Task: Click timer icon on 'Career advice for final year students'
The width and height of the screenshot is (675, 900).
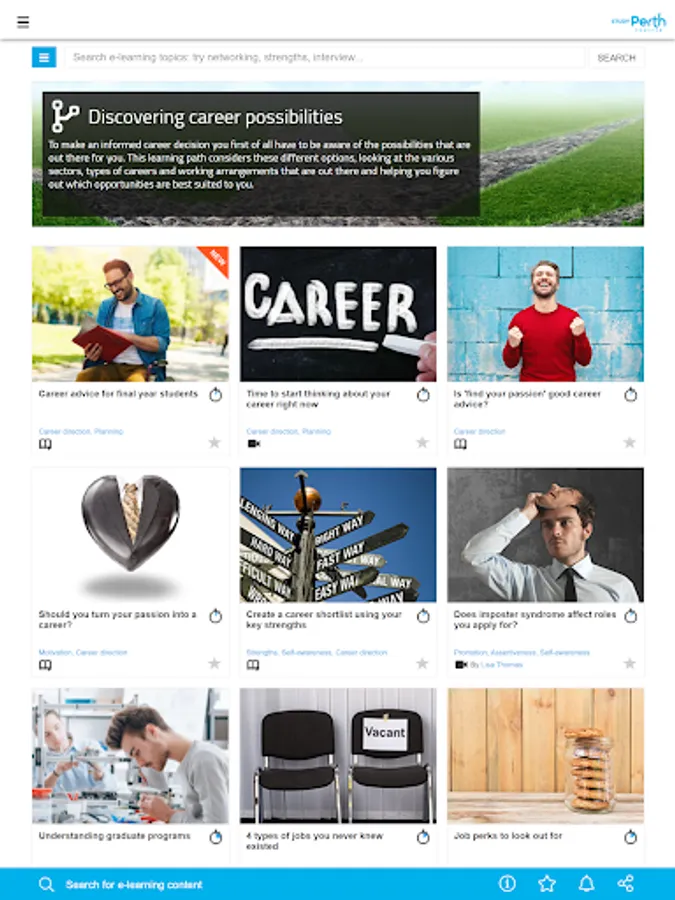Action: pos(215,395)
